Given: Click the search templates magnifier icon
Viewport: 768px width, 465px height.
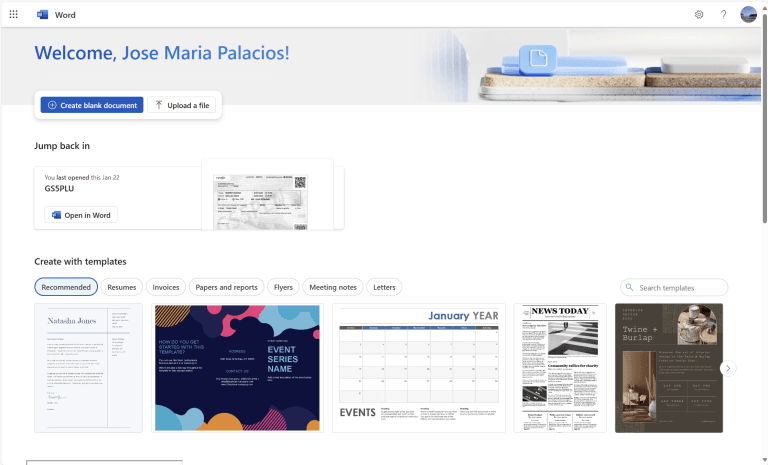Looking at the screenshot, I should (x=630, y=288).
